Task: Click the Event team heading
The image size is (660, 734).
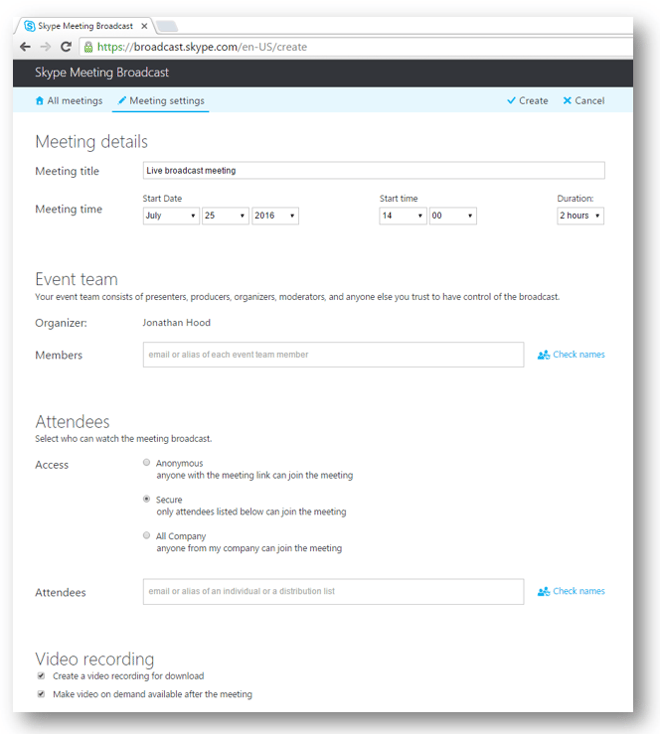Action: click(x=76, y=279)
